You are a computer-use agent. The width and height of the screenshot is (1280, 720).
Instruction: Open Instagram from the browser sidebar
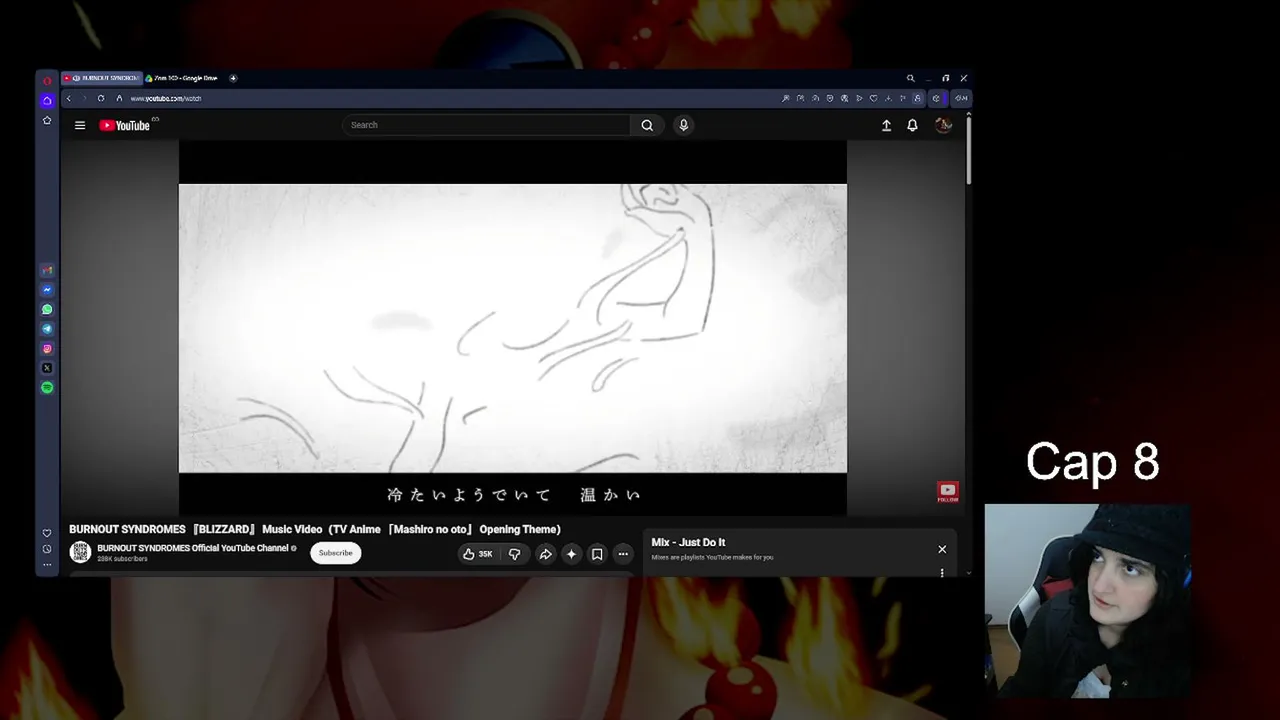click(47, 348)
